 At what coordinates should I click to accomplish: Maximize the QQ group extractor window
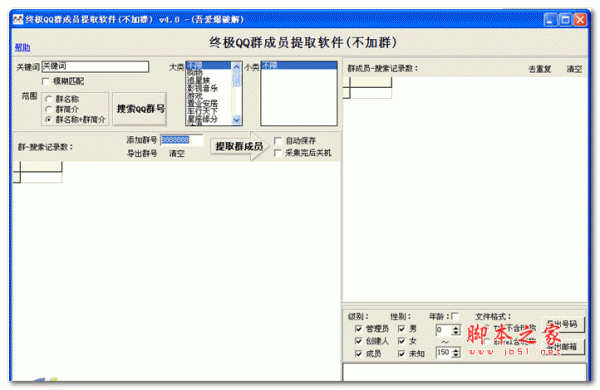pos(565,20)
